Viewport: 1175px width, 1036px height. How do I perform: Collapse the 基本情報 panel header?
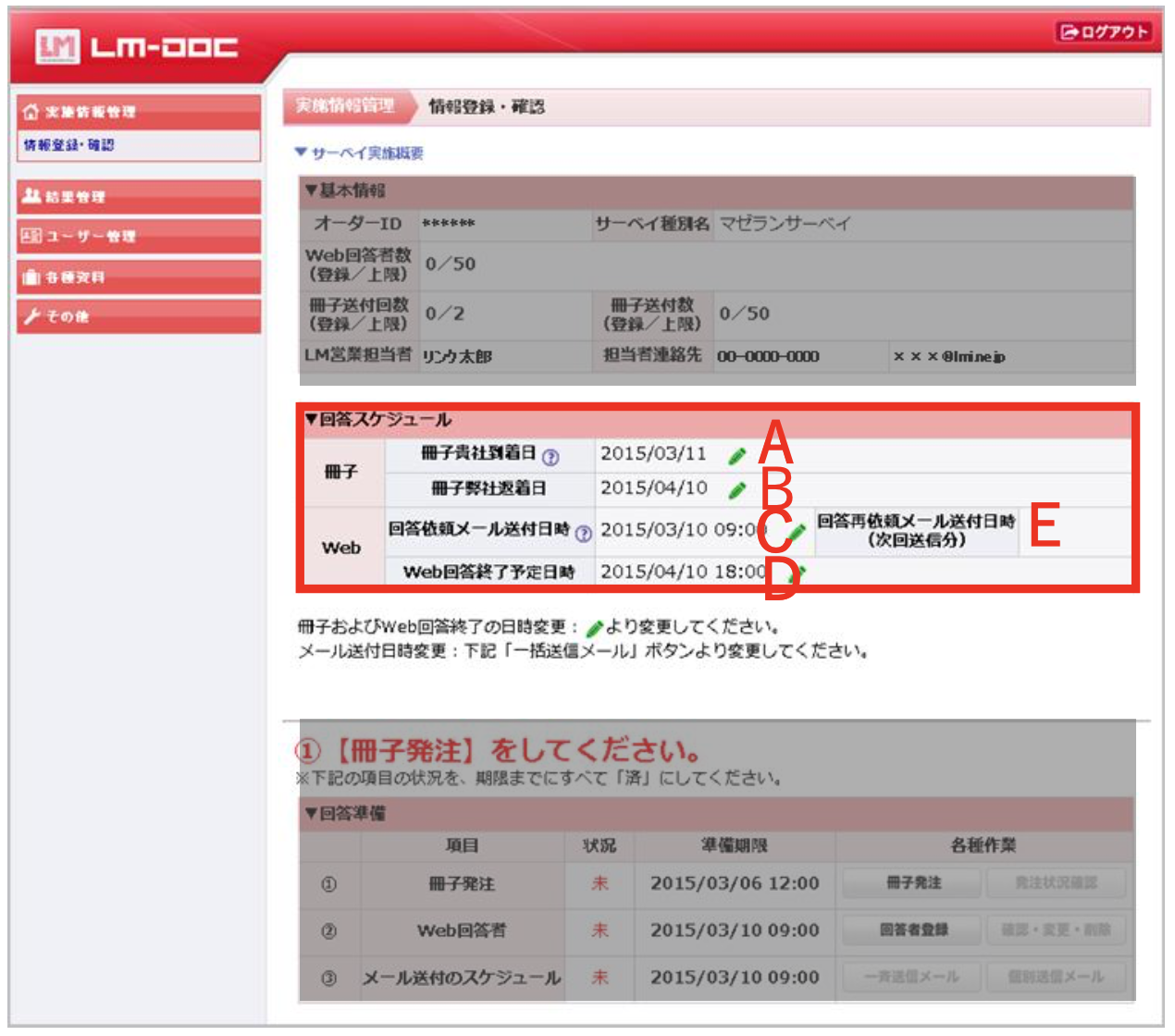[345, 191]
